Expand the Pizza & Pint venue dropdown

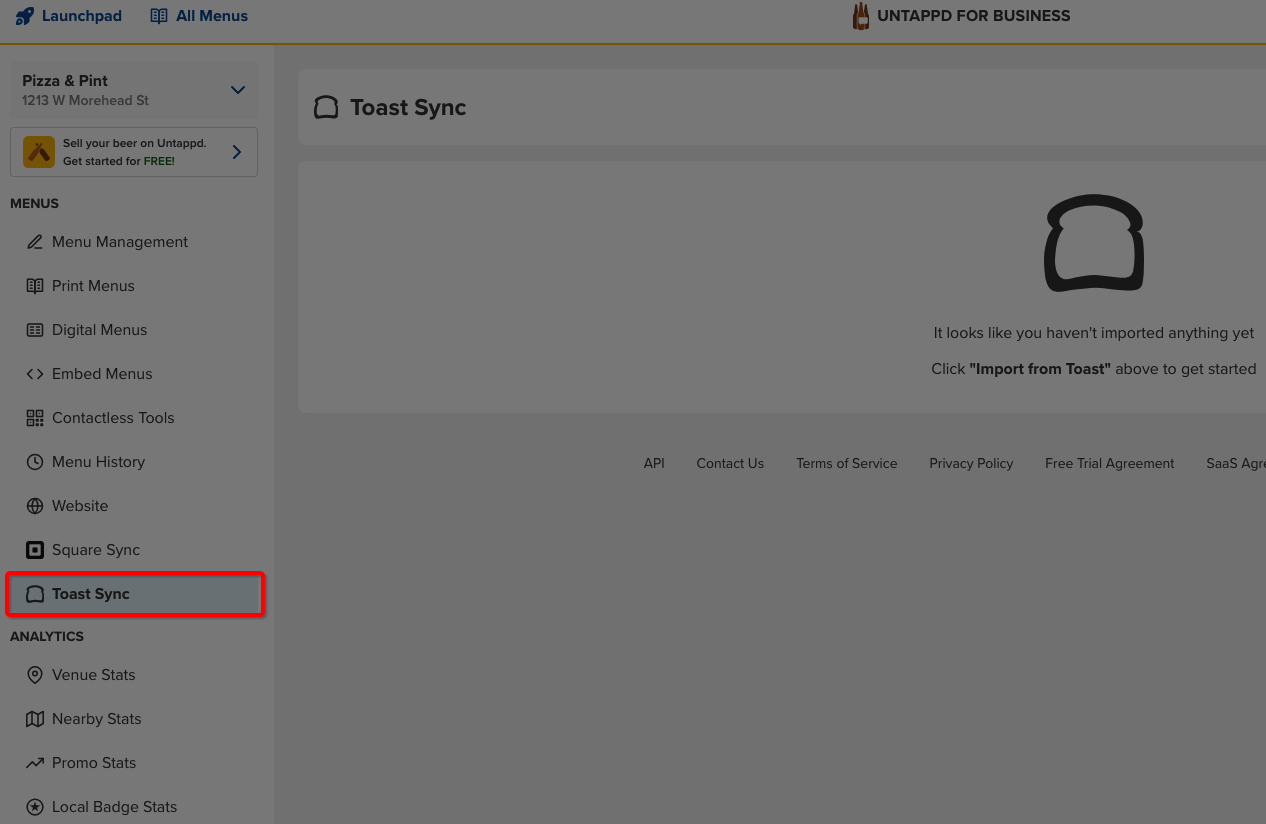pos(237,90)
